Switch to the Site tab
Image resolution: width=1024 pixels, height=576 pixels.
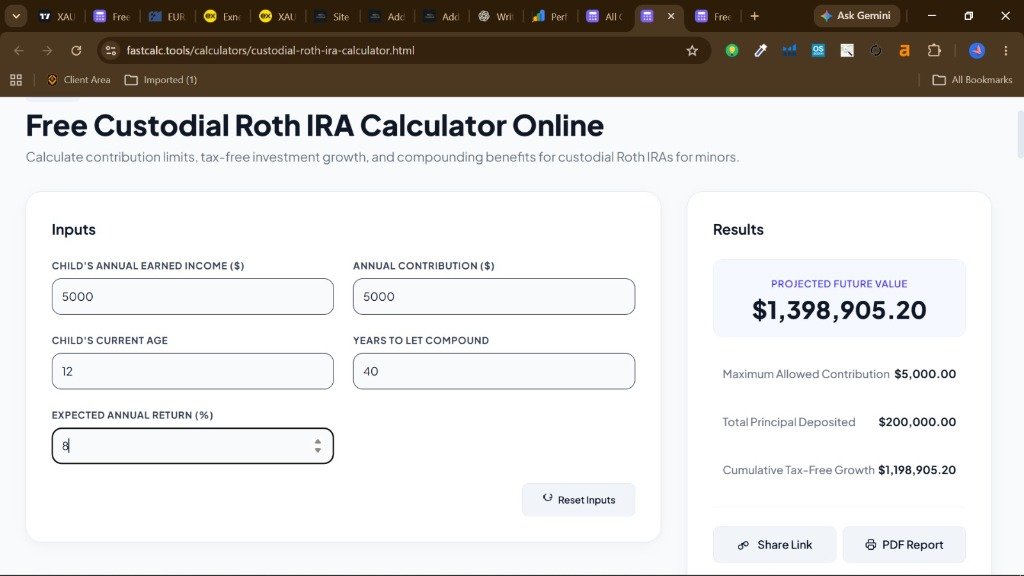[x=332, y=16]
